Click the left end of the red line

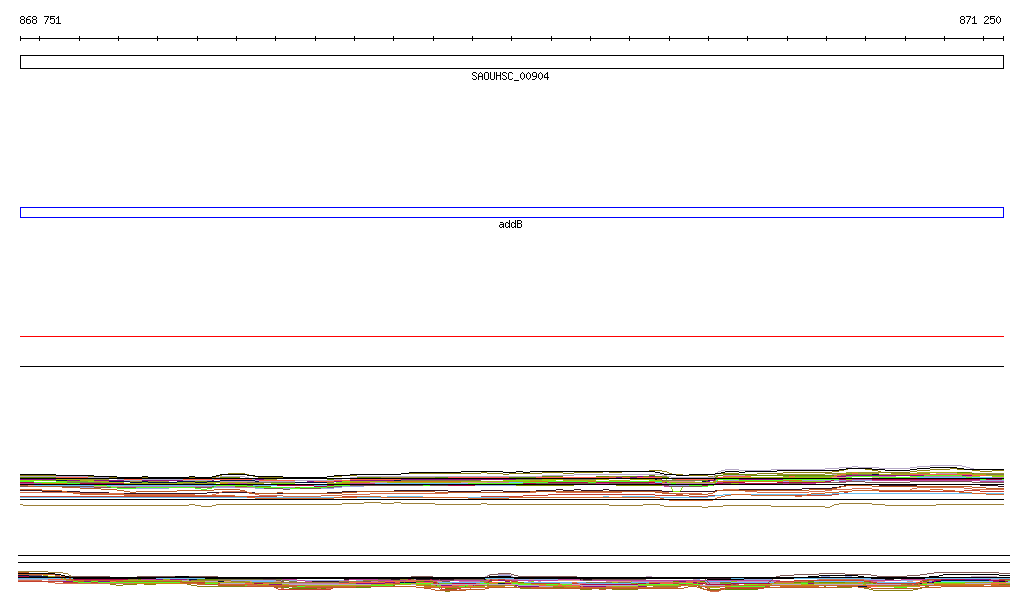tap(22, 337)
